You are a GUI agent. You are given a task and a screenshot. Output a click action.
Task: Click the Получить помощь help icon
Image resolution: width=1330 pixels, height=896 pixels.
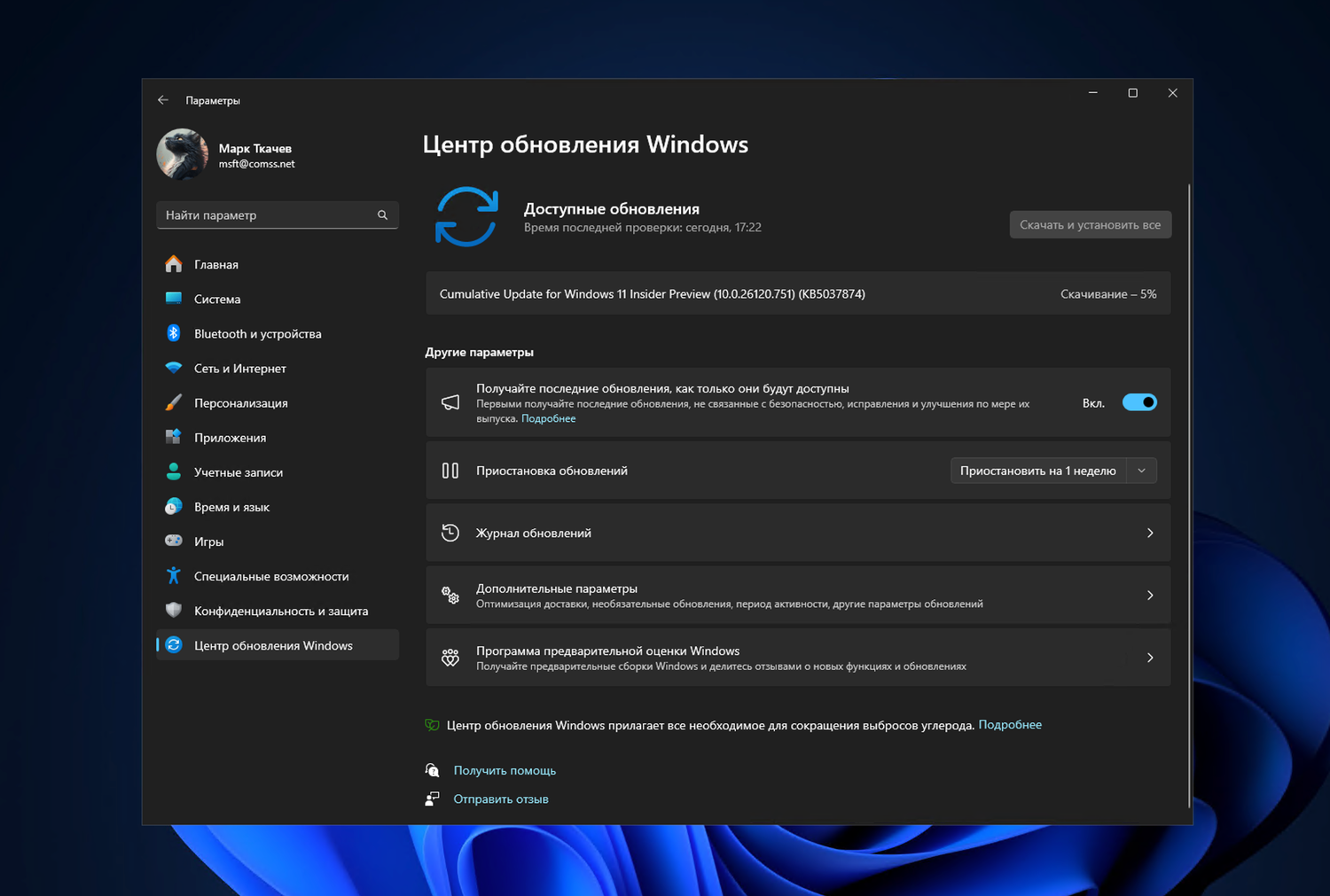coord(432,770)
